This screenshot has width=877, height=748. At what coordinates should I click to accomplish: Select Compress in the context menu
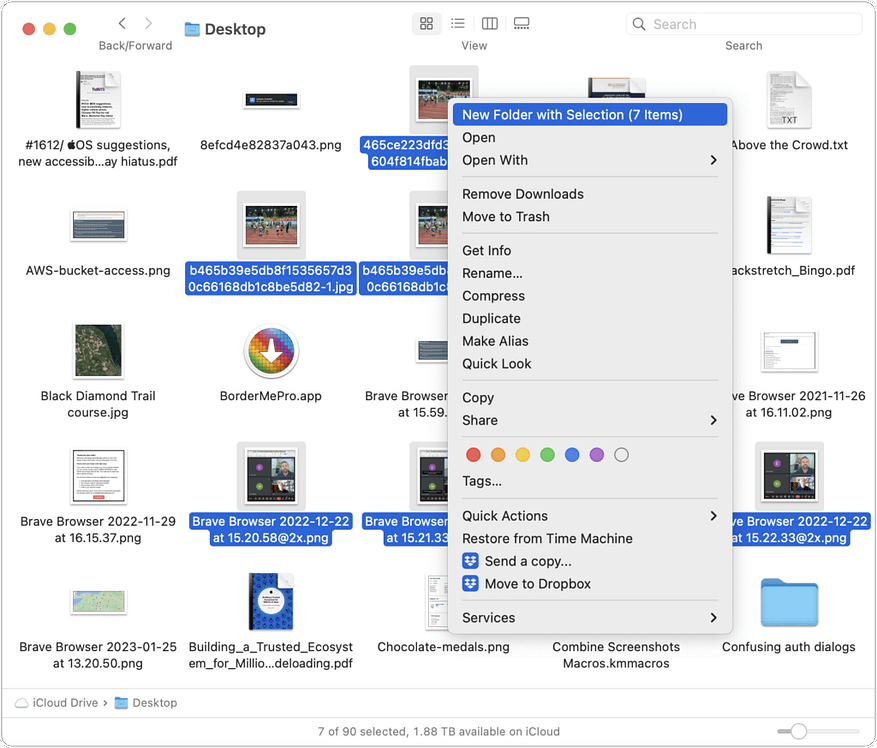click(x=493, y=296)
